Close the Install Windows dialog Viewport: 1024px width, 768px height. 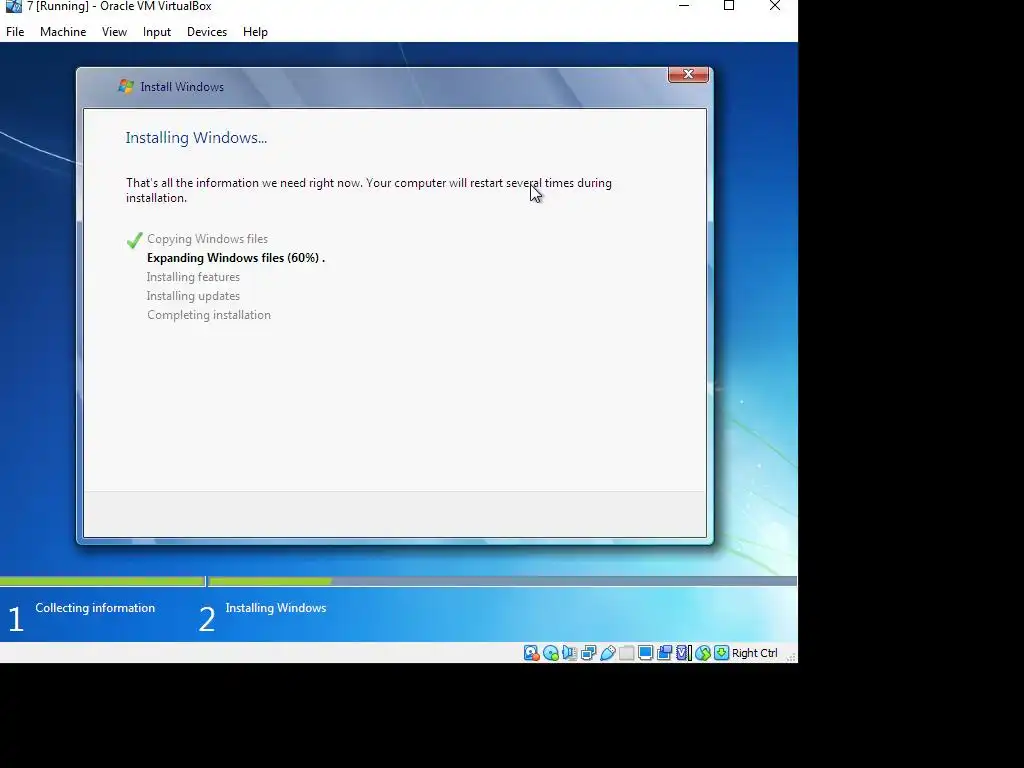[x=688, y=74]
